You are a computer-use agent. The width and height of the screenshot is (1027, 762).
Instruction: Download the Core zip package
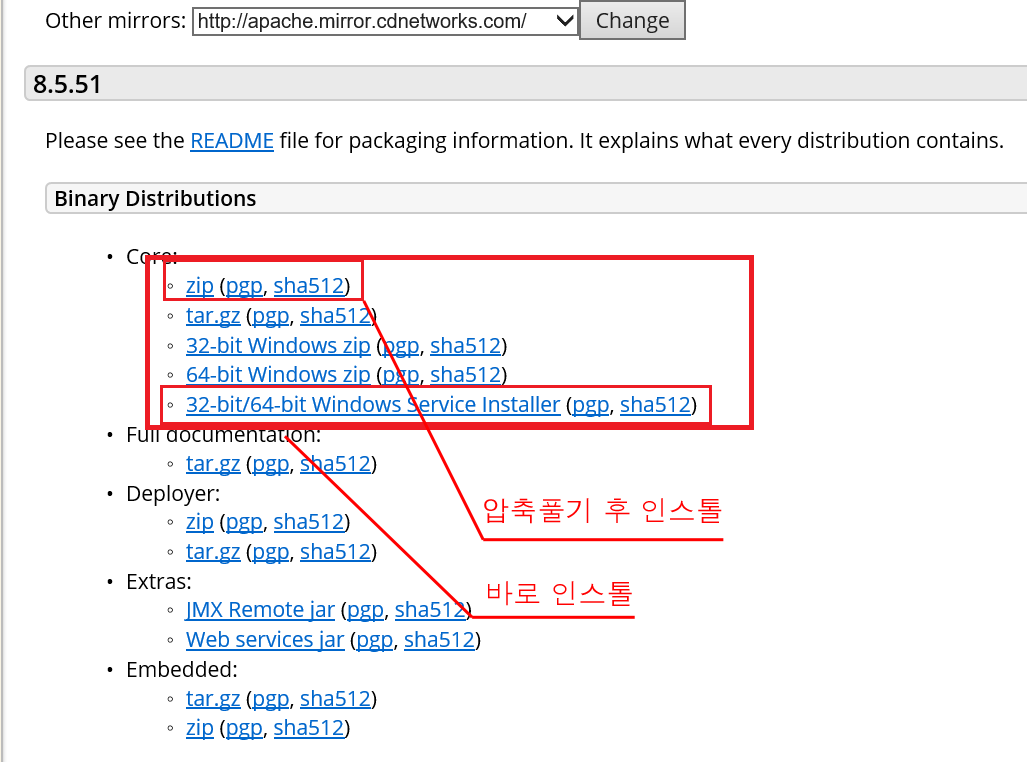[x=200, y=286]
